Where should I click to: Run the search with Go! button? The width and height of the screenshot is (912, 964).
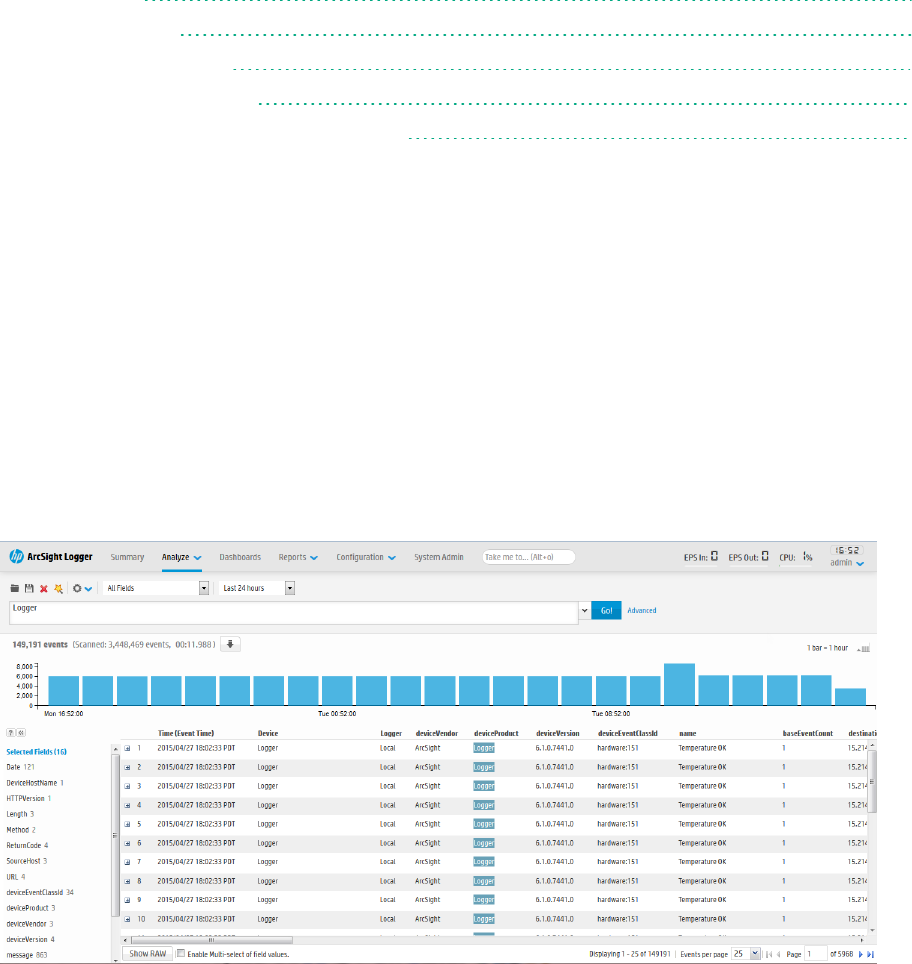tap(606, 610)
